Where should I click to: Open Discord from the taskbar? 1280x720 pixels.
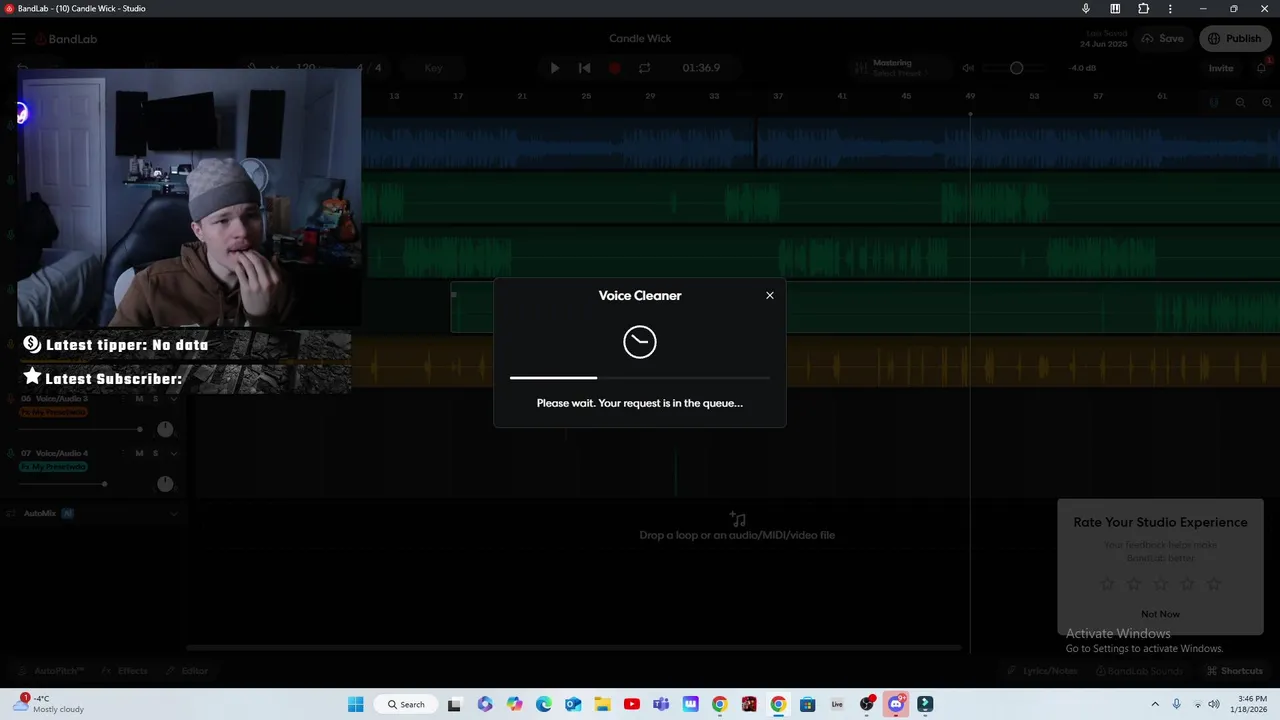896,704
